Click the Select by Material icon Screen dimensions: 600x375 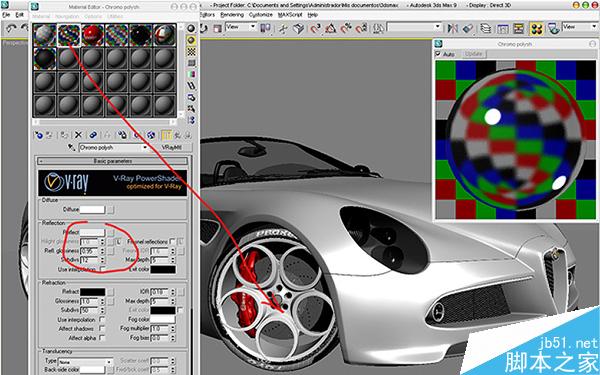(191, 109)
